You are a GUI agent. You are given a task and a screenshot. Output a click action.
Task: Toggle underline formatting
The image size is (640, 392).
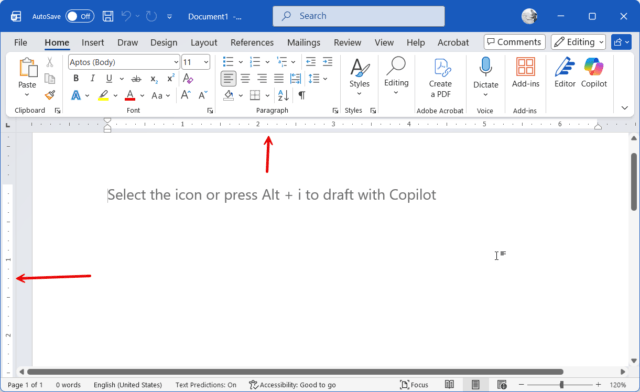109,78
